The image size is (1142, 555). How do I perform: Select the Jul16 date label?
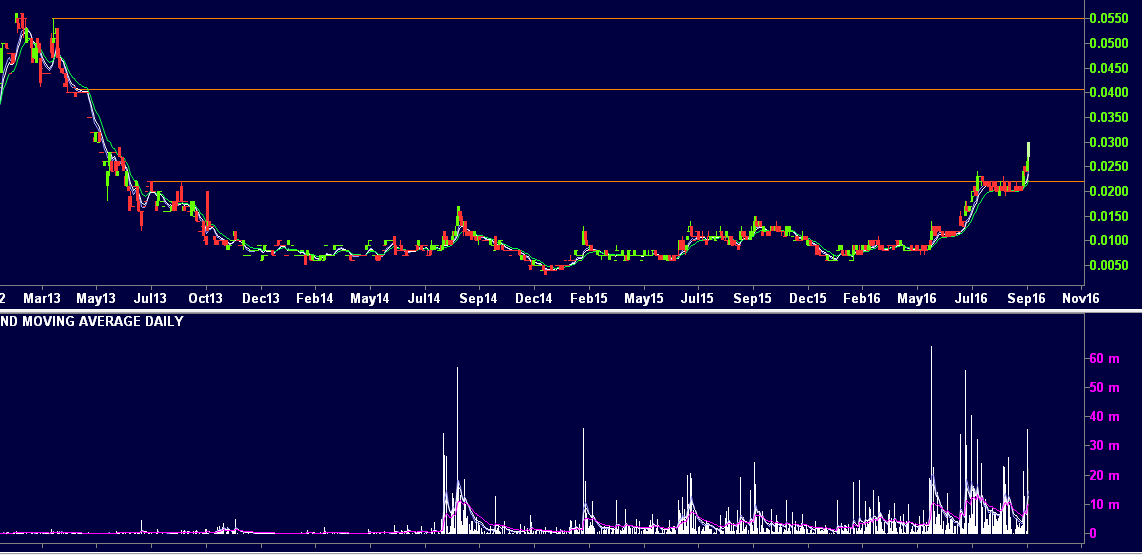coord(972,299)
